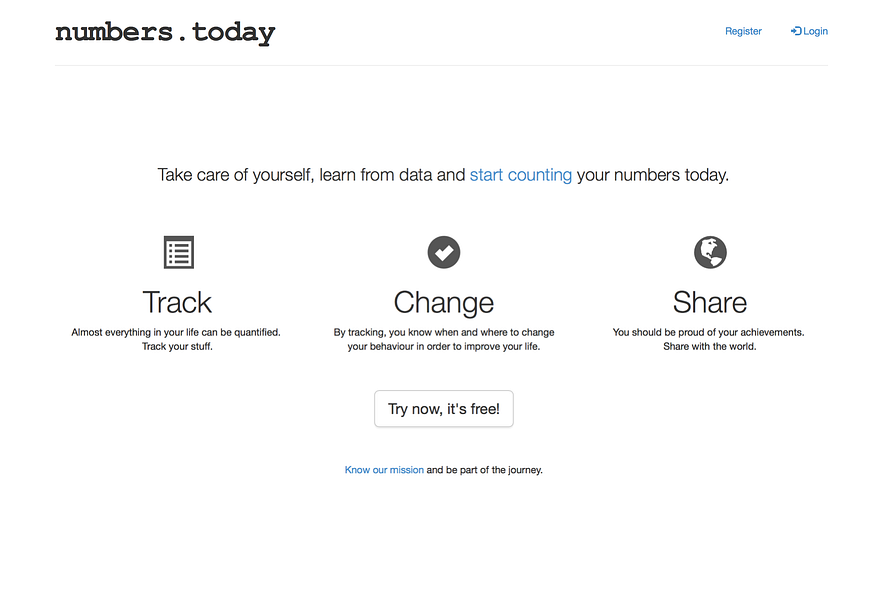Click the 'Almost everything in your life' description
The image size is (883, 600).
(176, 332)
